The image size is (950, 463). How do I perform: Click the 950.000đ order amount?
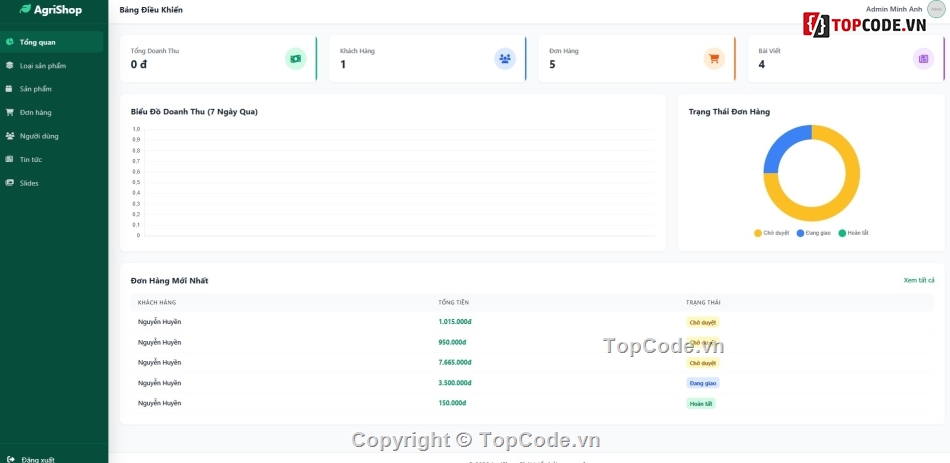pyautogui.click(x=452, y=342)
